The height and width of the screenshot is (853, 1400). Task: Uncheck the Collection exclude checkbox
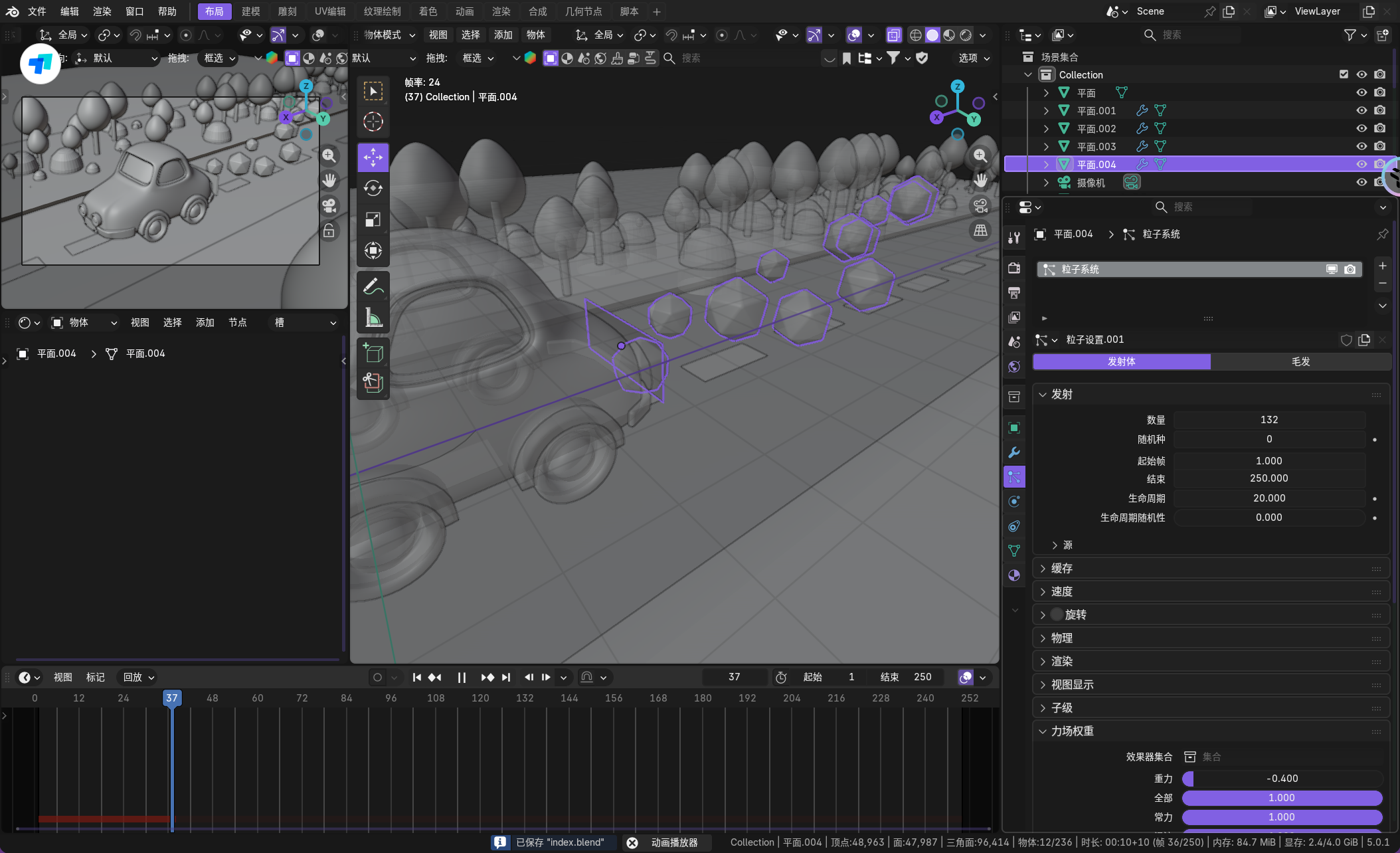click(x=1344, y=74)
